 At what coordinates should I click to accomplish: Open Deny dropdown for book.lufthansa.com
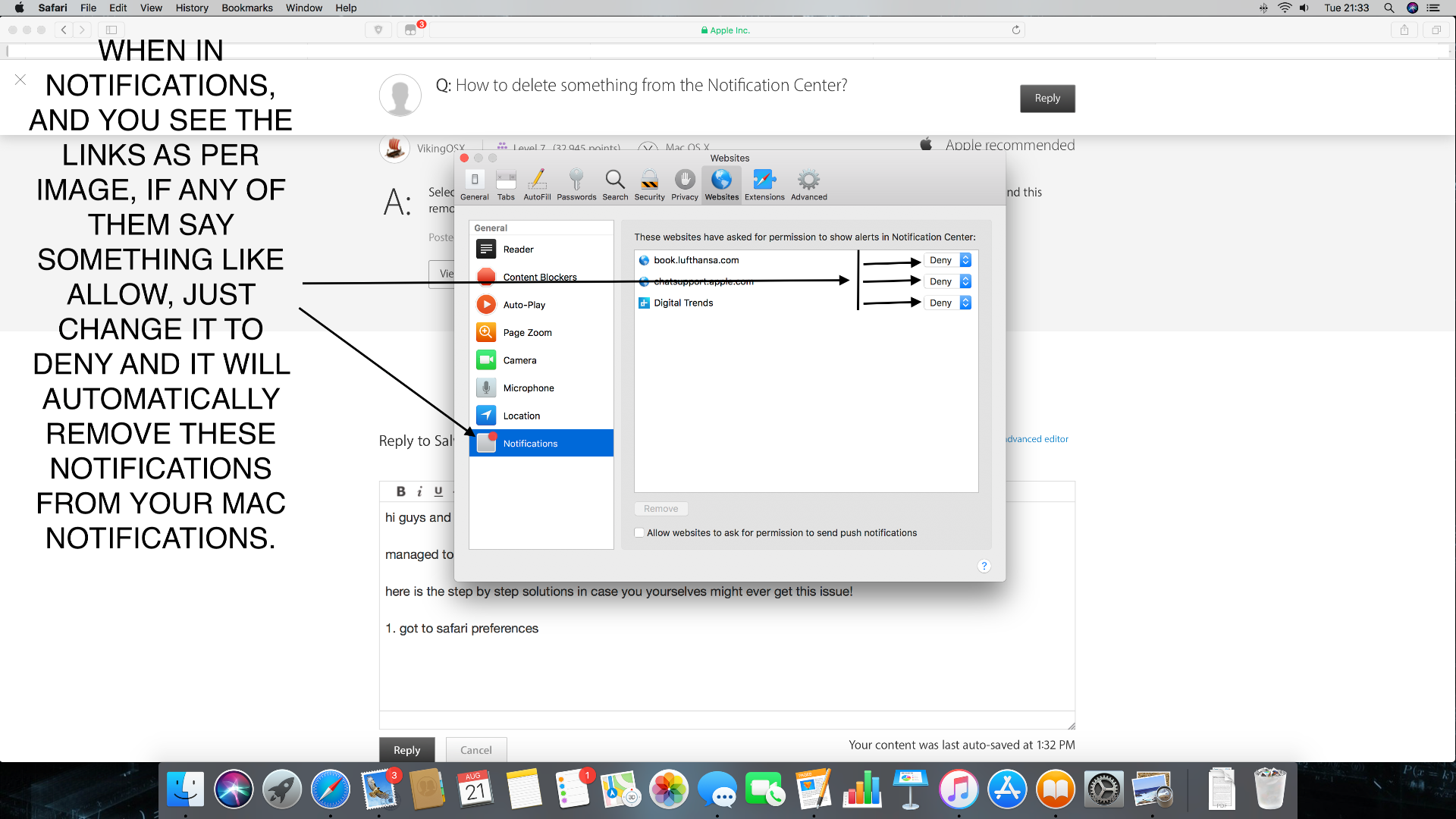[948, 260]
